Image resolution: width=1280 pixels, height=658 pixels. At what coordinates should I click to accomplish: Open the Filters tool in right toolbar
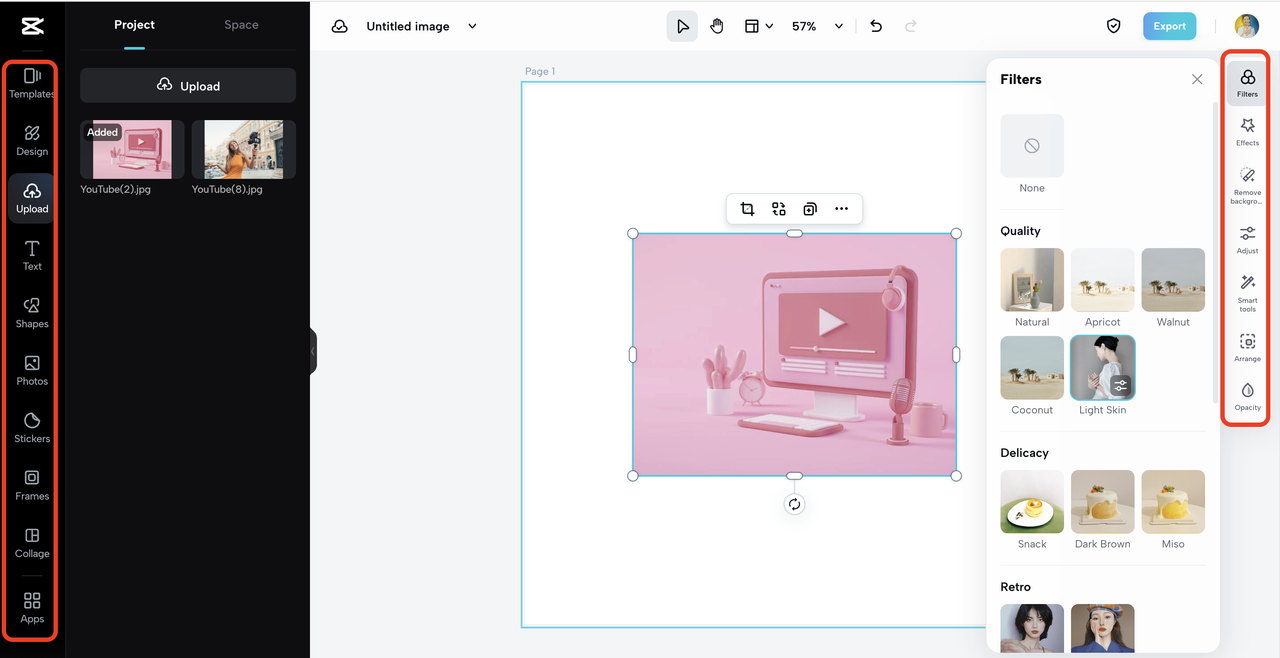click(x=1247, y=83)
